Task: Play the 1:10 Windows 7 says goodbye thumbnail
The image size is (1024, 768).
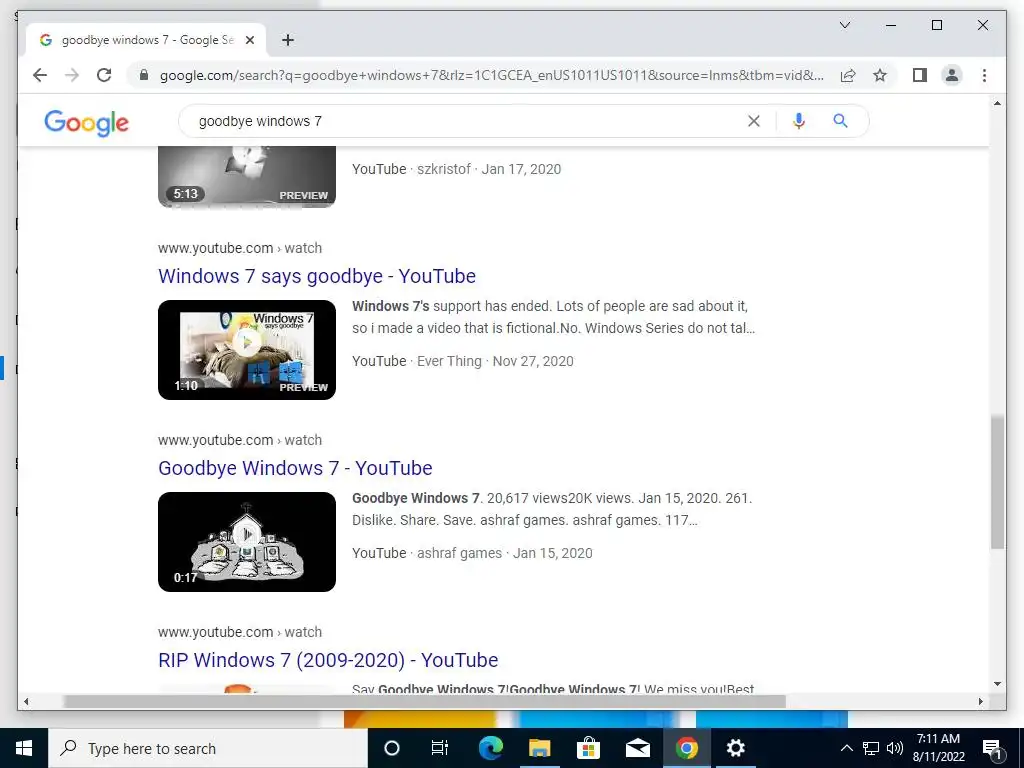Action: coord(247,349)
